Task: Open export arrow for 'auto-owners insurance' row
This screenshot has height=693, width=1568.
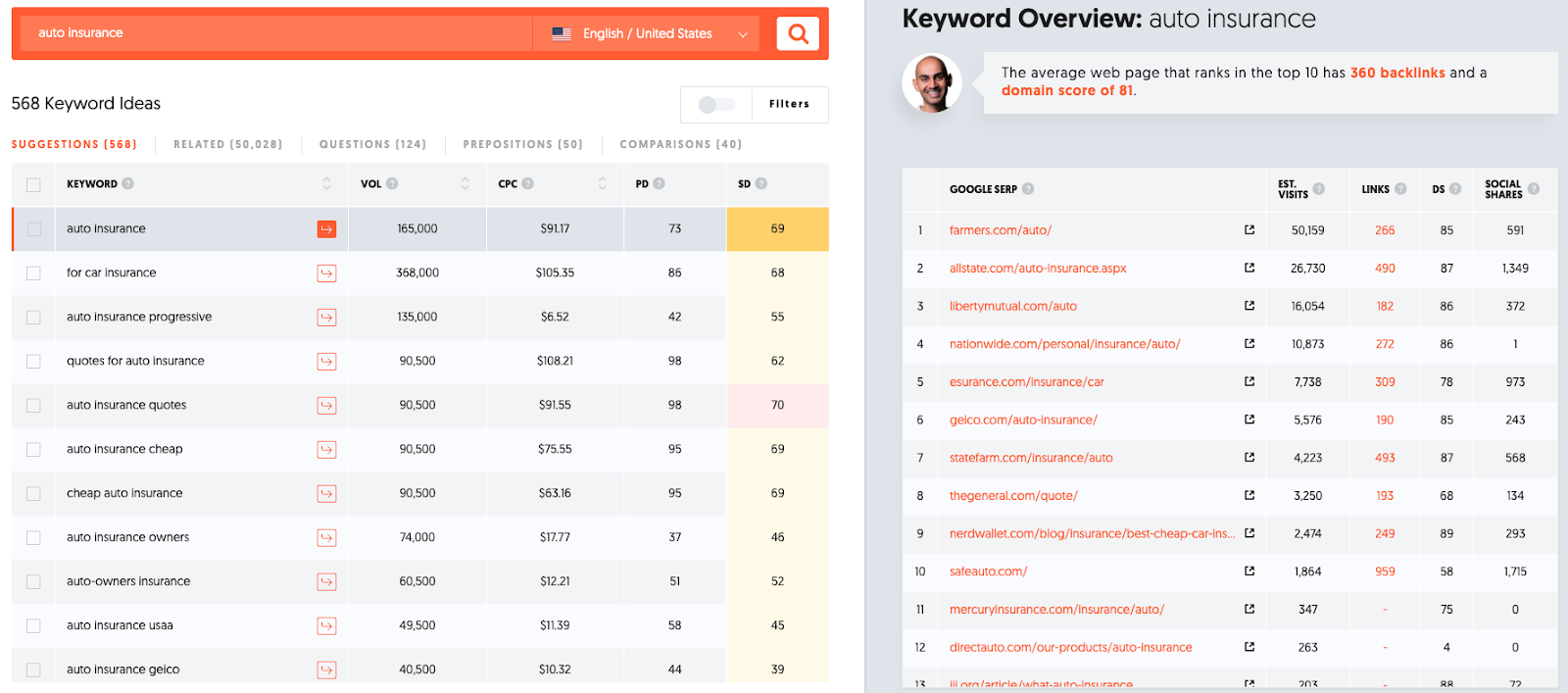Action: [326, 581]
